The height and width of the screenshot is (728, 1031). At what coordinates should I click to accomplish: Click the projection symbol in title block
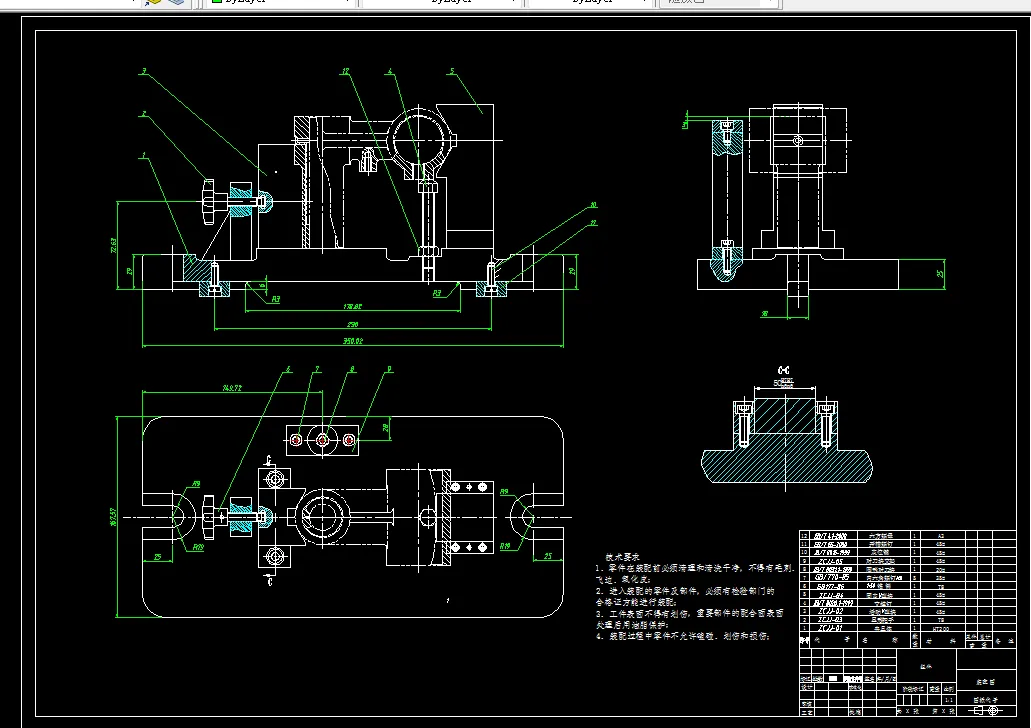coord(985,710)
